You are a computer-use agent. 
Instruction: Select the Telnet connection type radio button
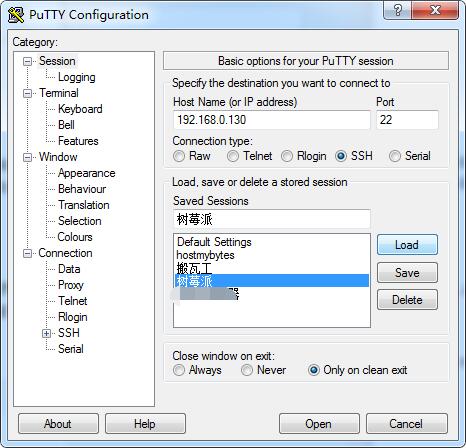pos(233,156)
